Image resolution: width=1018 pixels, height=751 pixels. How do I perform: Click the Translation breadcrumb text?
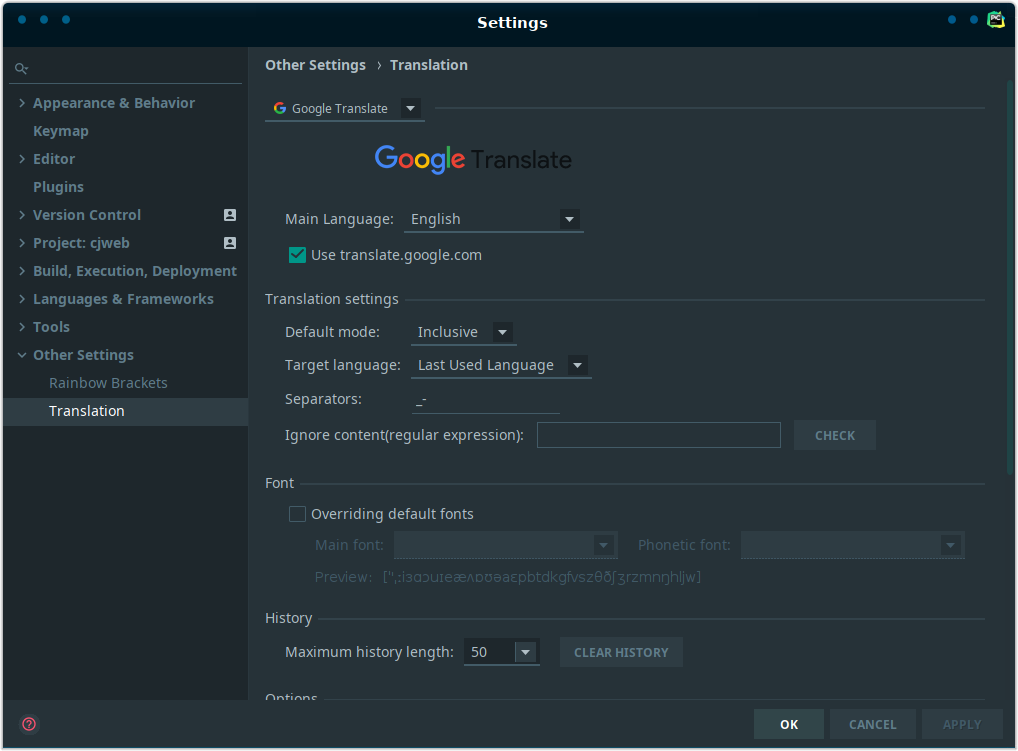[x=428, y=65]
